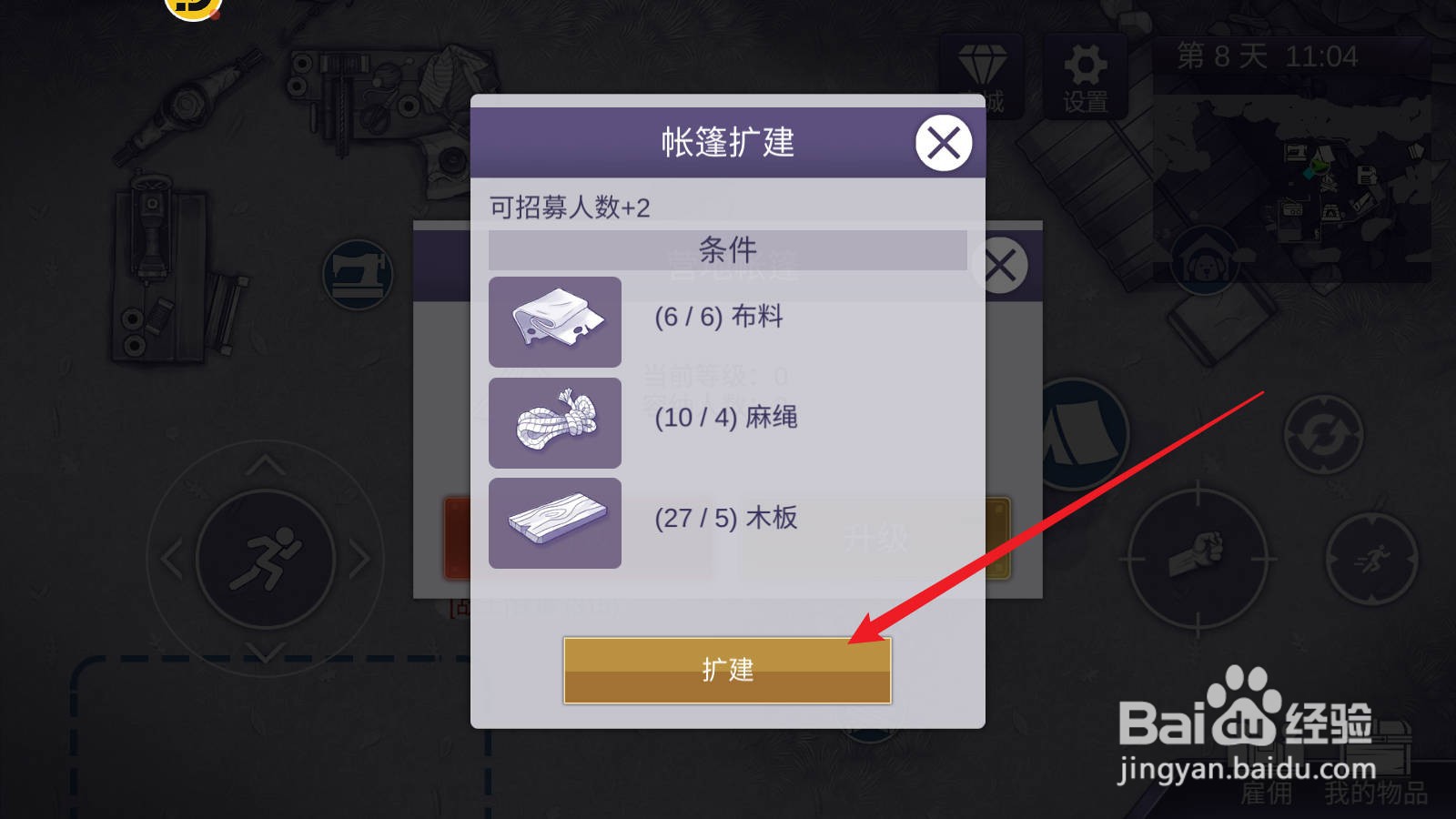Close the background dialog behind popup
1456x819 pixels.
1000,266
